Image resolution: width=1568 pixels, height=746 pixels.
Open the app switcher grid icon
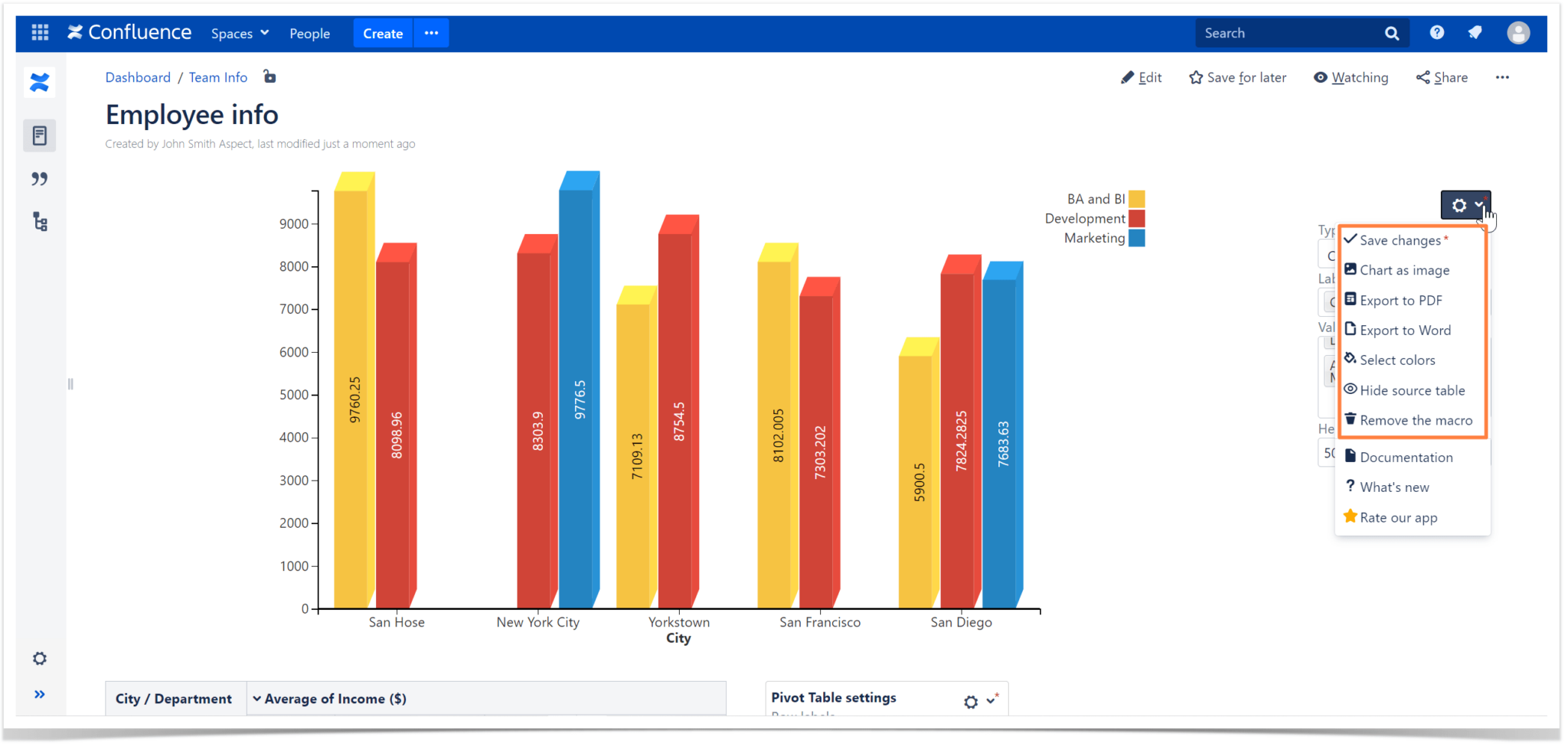[x=39, y=32]
